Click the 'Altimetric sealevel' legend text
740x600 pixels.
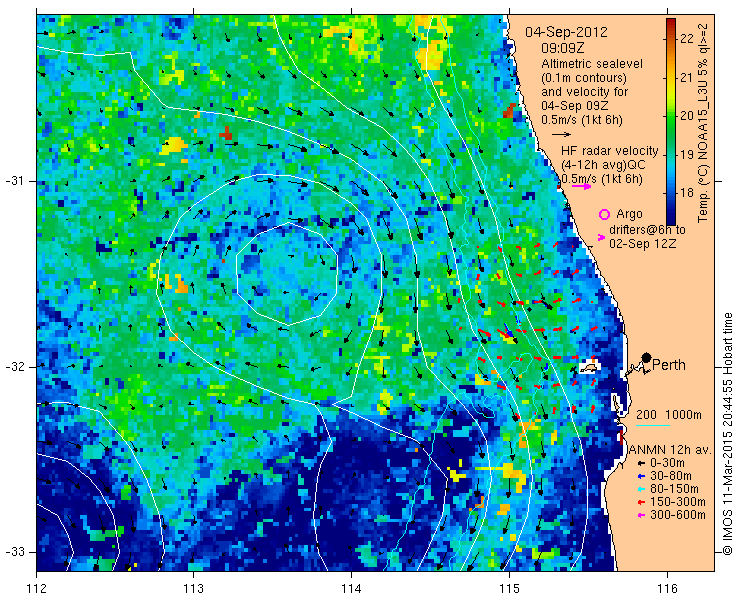[x=592, y=64]
